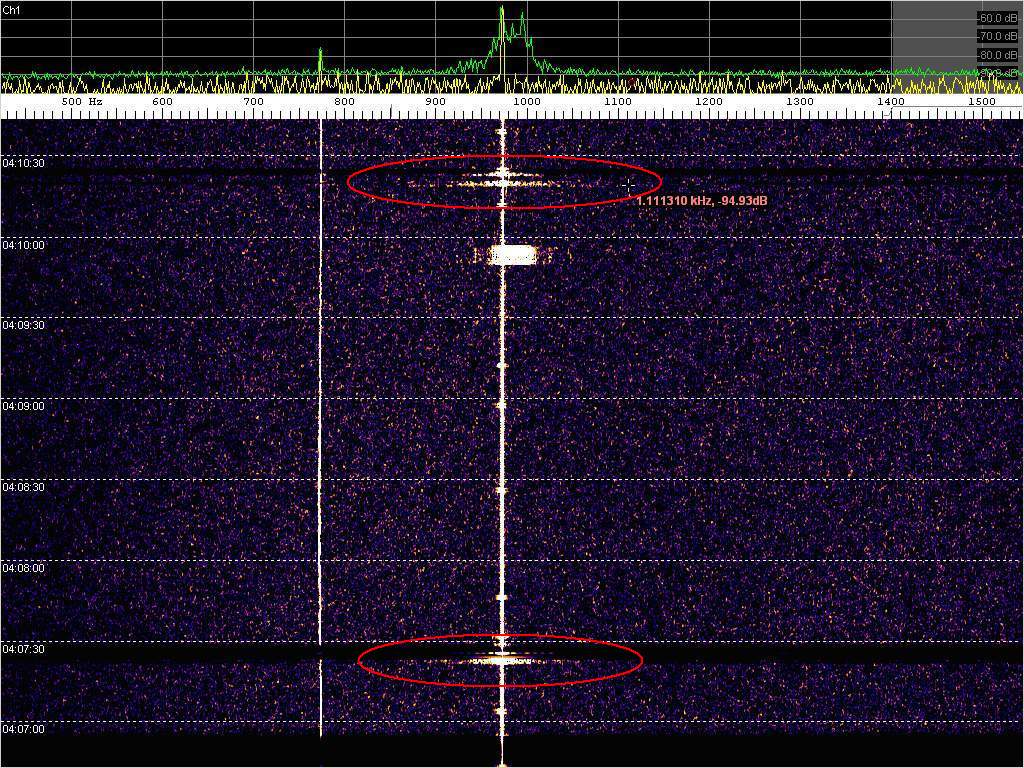This screenshot has height=768, width=1024.
Task: Select the 500 Hz frequency axis mark
Action: pyautogui.click(x=81, y=102)
